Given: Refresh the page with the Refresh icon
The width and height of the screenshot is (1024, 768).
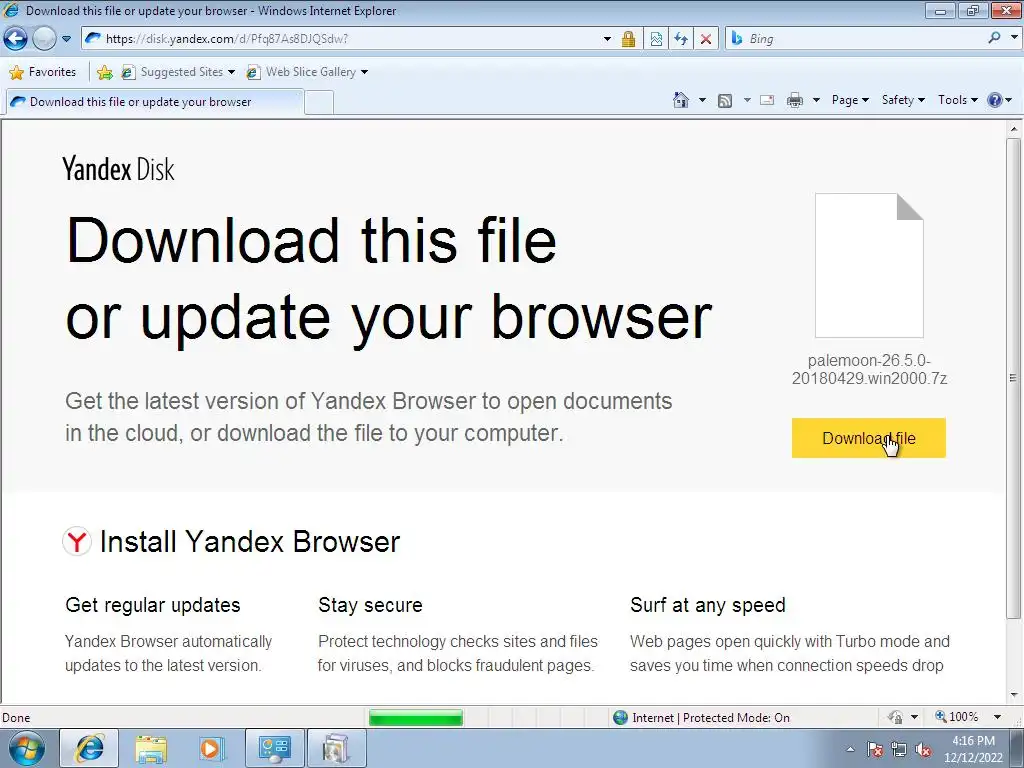Looking at the screenshot, I should point(680,39).
